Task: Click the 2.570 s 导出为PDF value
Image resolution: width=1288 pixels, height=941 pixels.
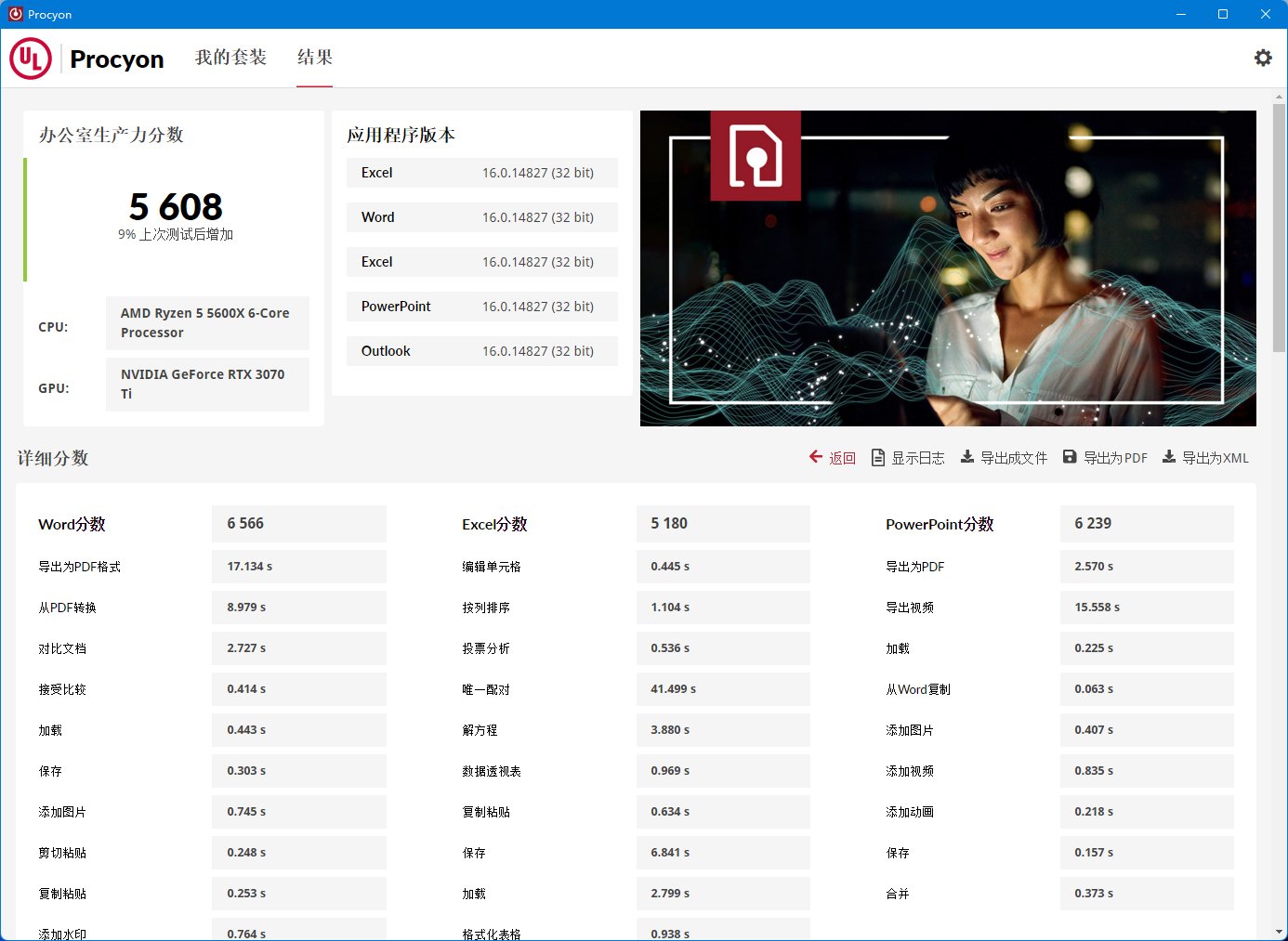Action: (x=1147, y=567)
